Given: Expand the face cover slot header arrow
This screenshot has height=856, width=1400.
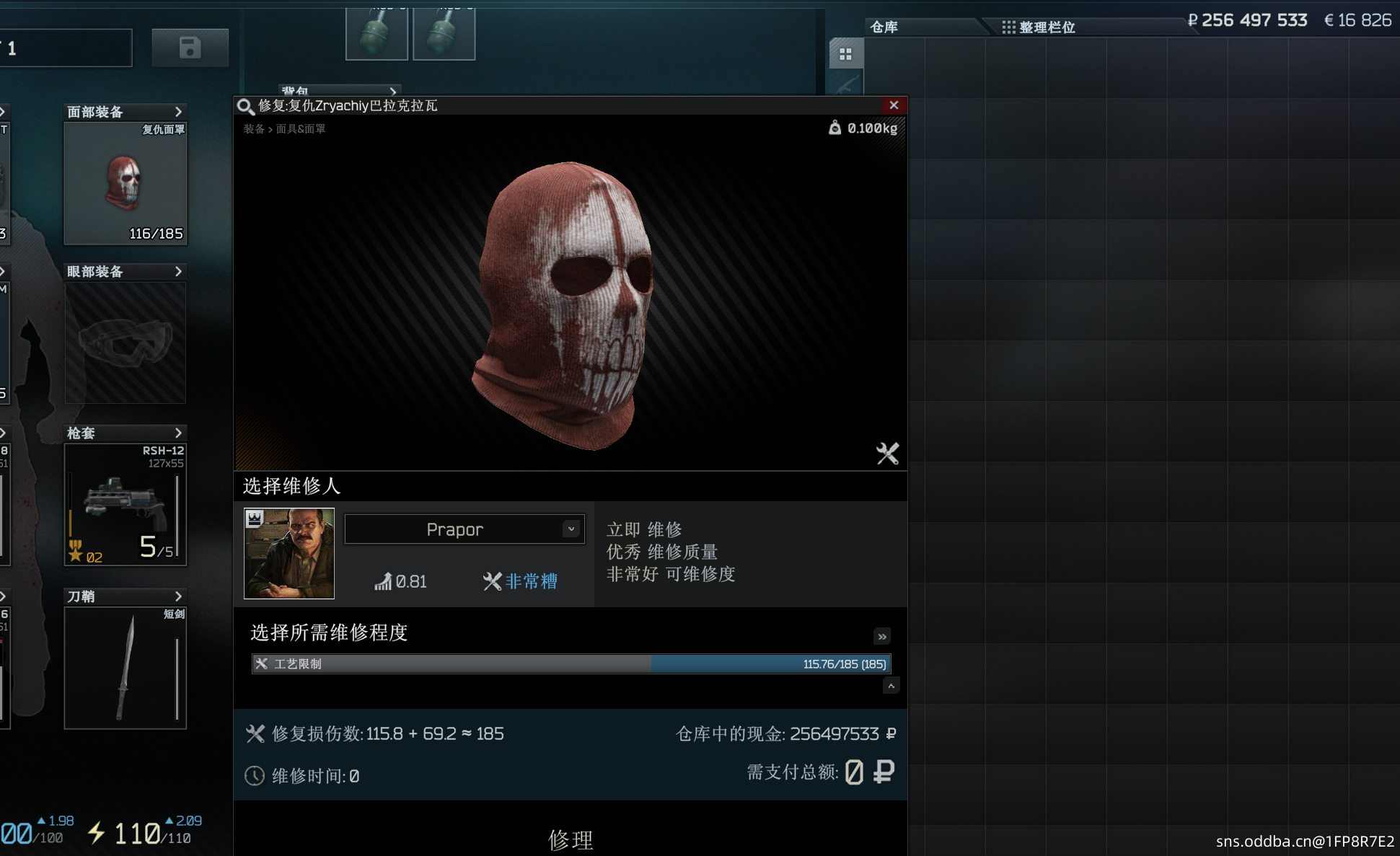Looking at the screenshot, I should click(178, 112).
